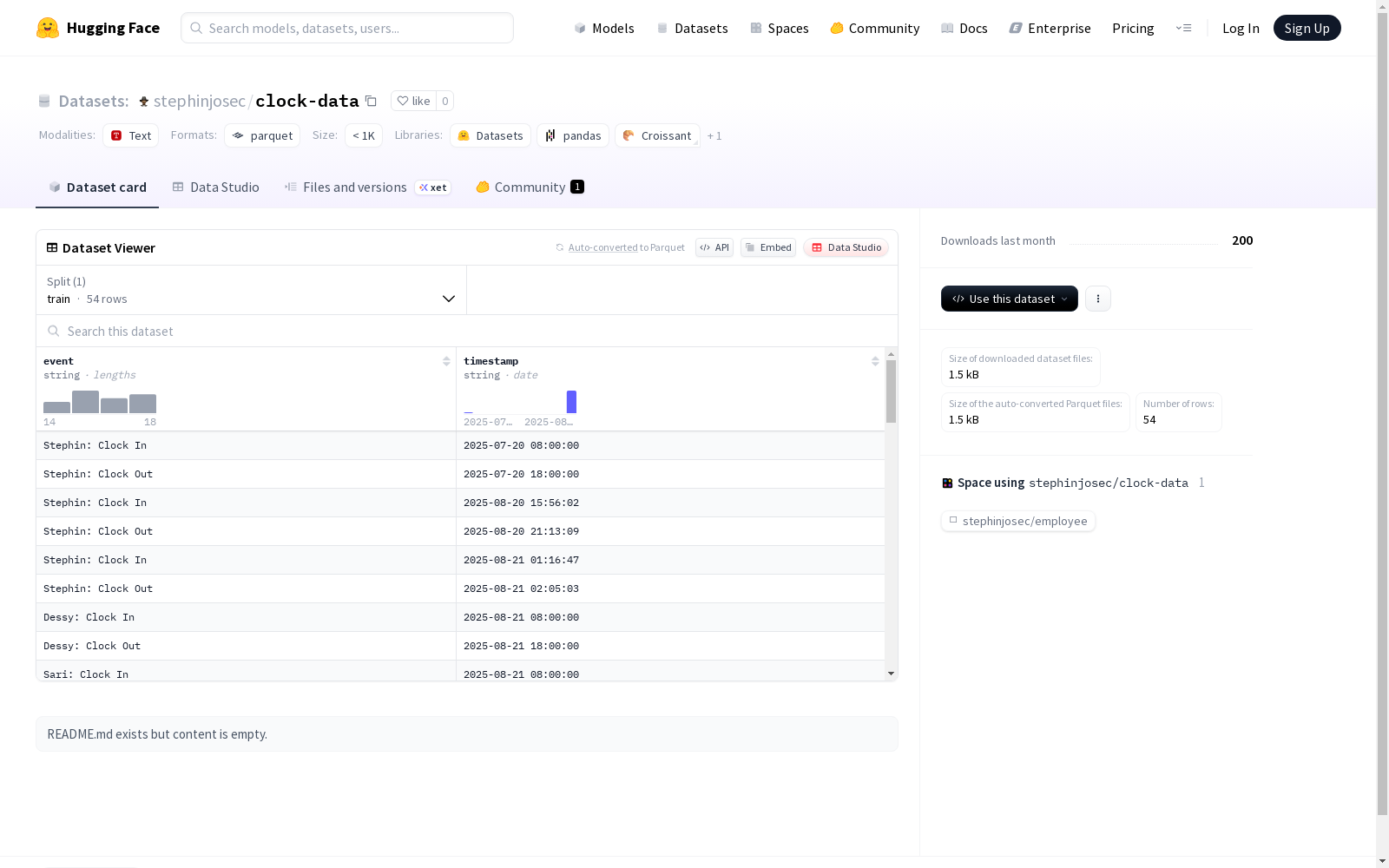Image resolution: width=1389 pixels, height=868 pixels.
Task: Open the Community tab with 1 discussion
Action: pyautogui.click(x=530, y=187)
